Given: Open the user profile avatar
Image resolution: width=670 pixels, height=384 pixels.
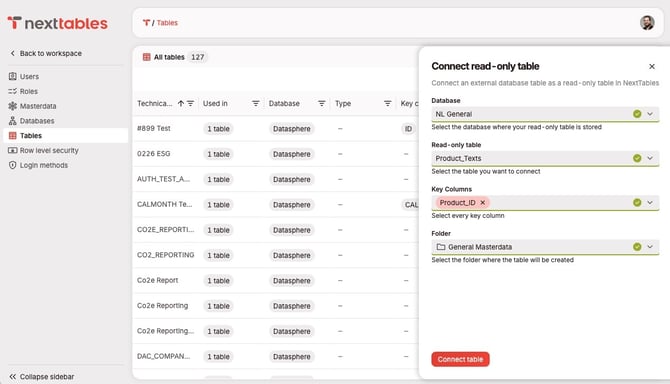Looking at the screenshot, I should [647, 23].
